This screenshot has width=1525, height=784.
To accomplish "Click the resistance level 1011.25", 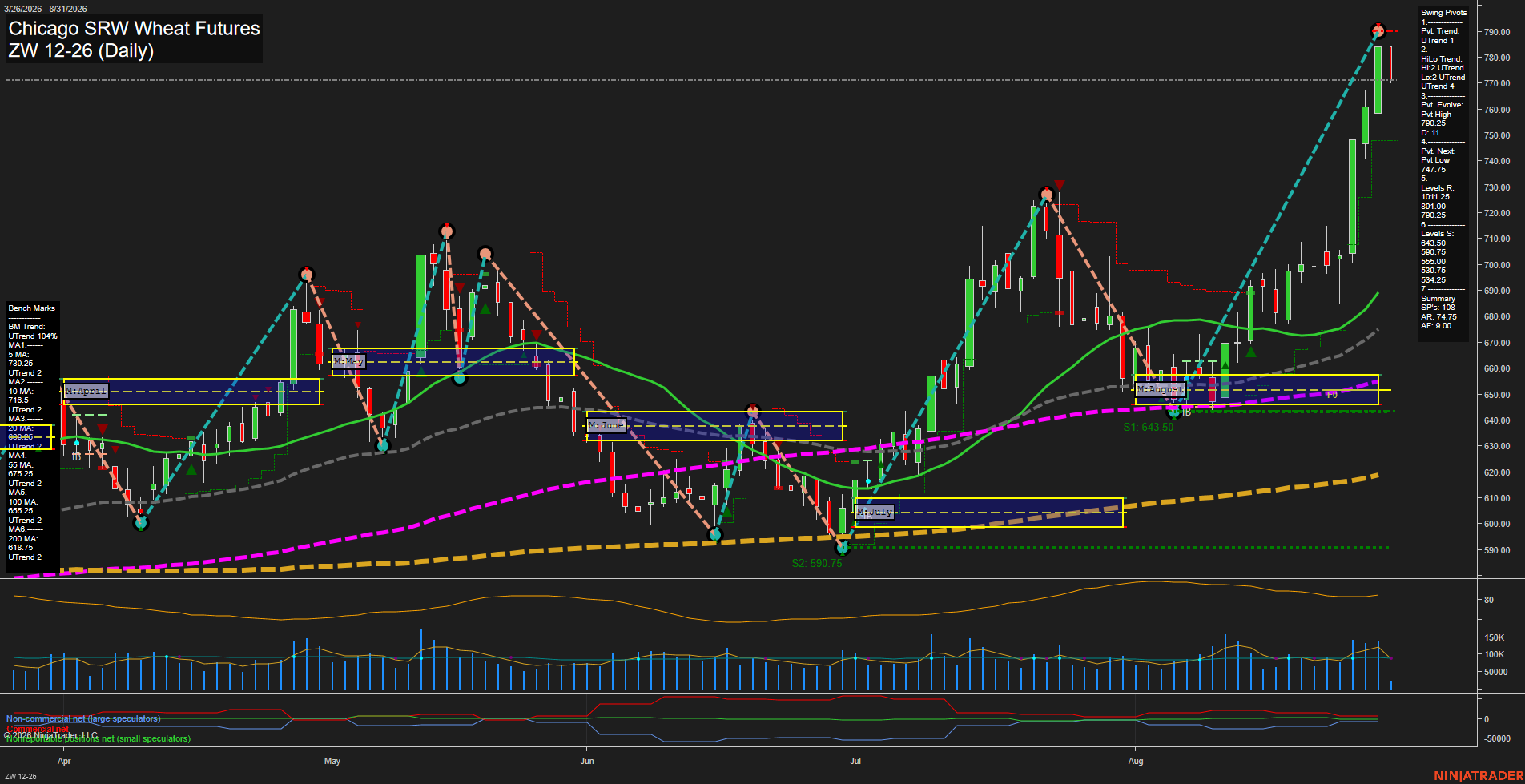I will pyautogui.click(x=1435, y=197).
